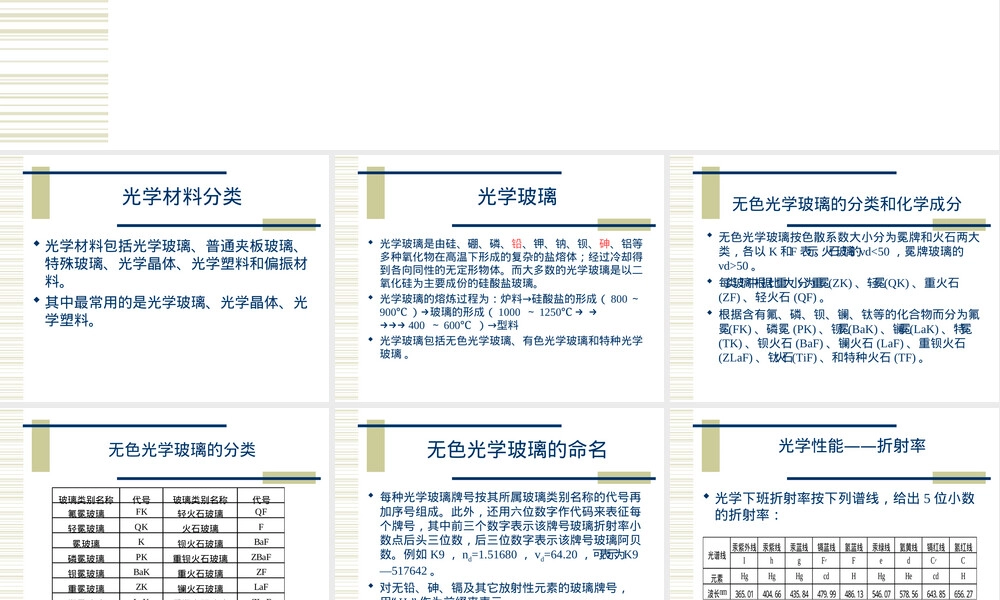Click the bullet starting 其中最常用的是光学玻璃
The height and width of the screenshot is (600, 1000).
pos(176,311)
